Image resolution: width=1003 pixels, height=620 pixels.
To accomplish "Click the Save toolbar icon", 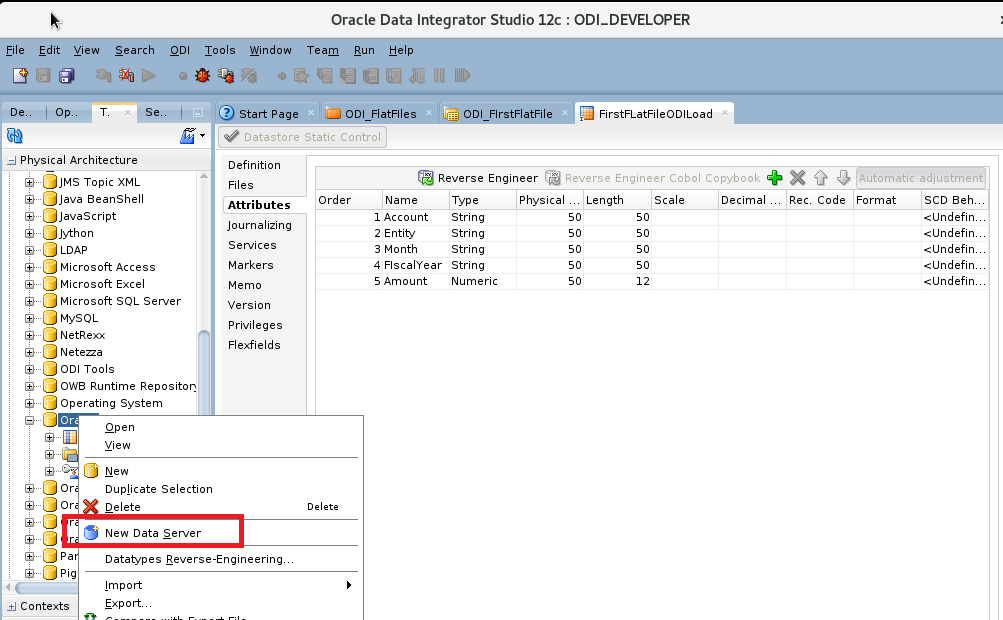I will (x=41, y=75).
